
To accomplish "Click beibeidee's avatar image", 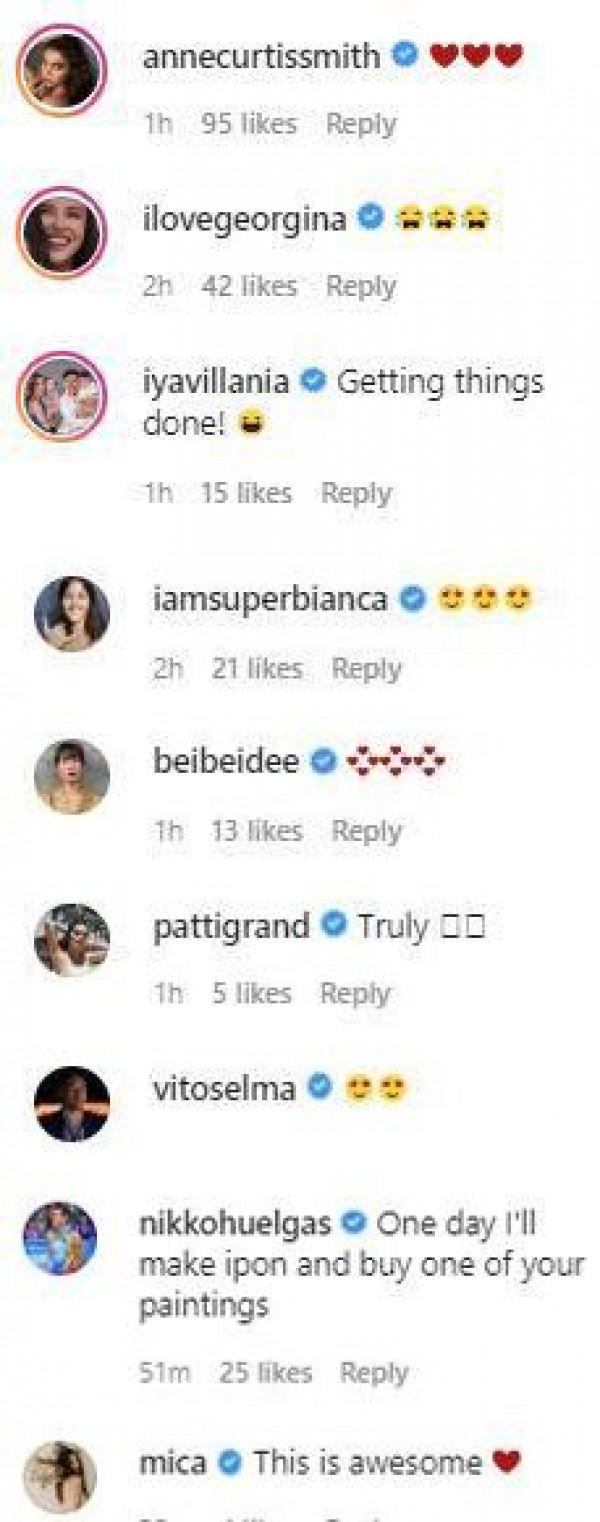I will [x=71, y=776].
